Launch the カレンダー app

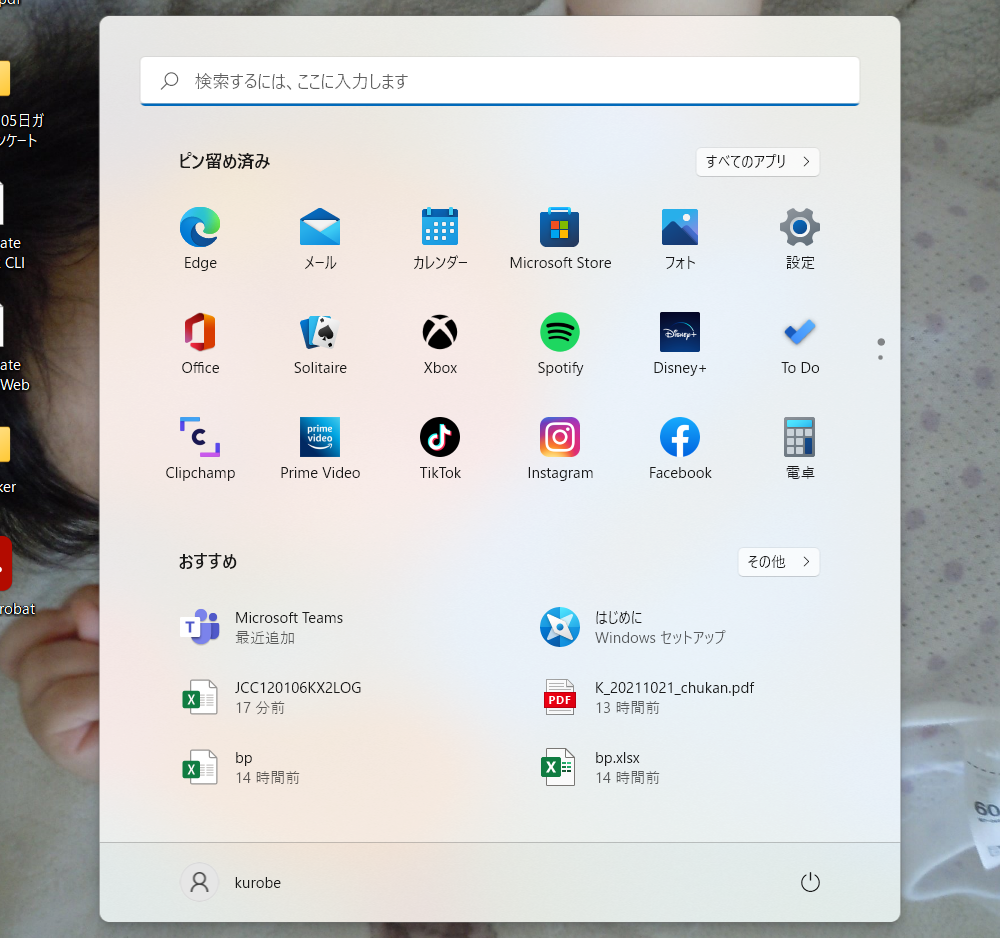(440, 238)
